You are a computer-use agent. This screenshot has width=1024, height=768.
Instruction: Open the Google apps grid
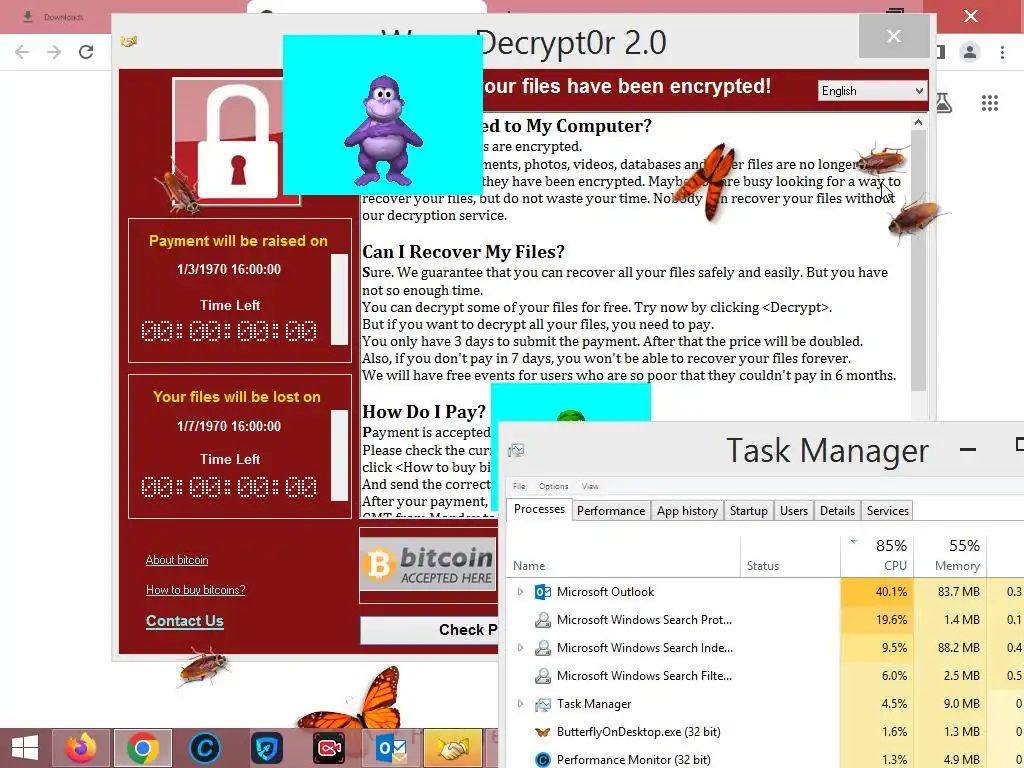pos(990,103)
